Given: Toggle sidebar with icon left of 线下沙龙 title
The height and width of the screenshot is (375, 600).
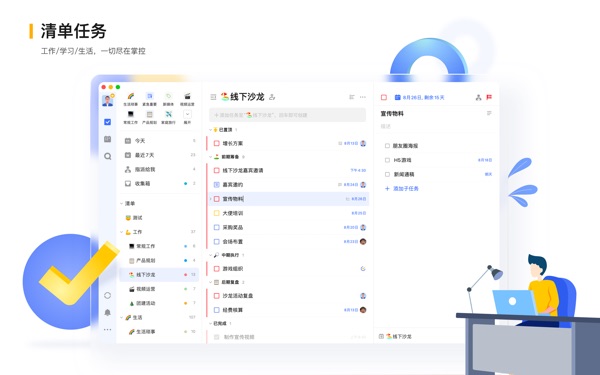Looking at the screenshot, I should pos(213,97).
